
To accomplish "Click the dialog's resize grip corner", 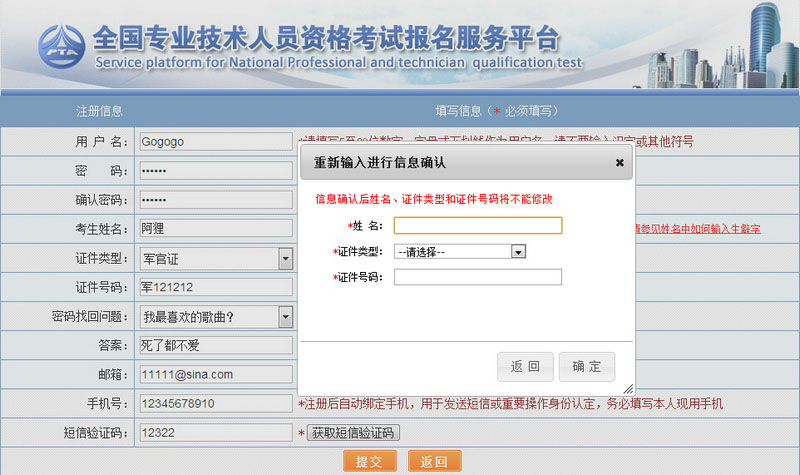I will [x=628, y=388].
